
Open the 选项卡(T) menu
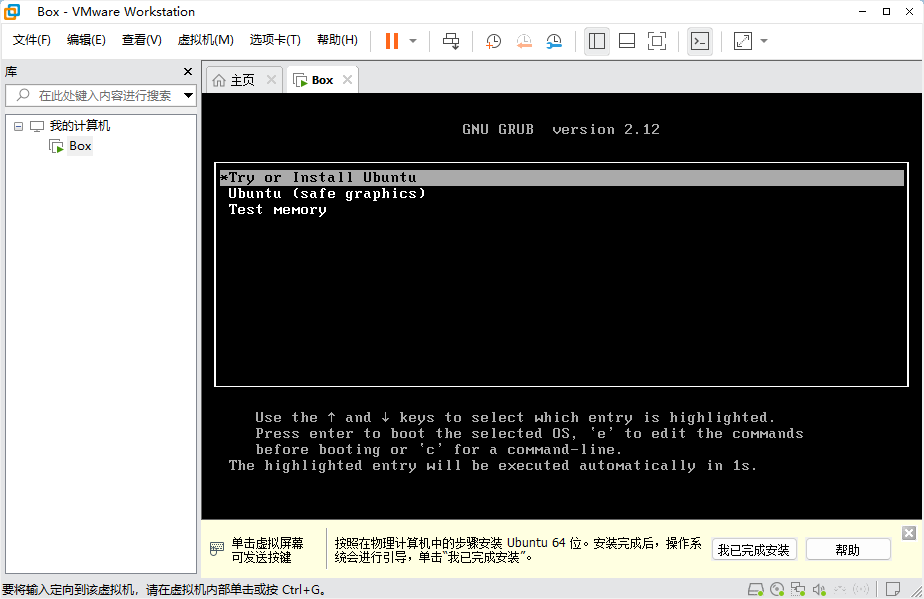[x=275, y=40]
